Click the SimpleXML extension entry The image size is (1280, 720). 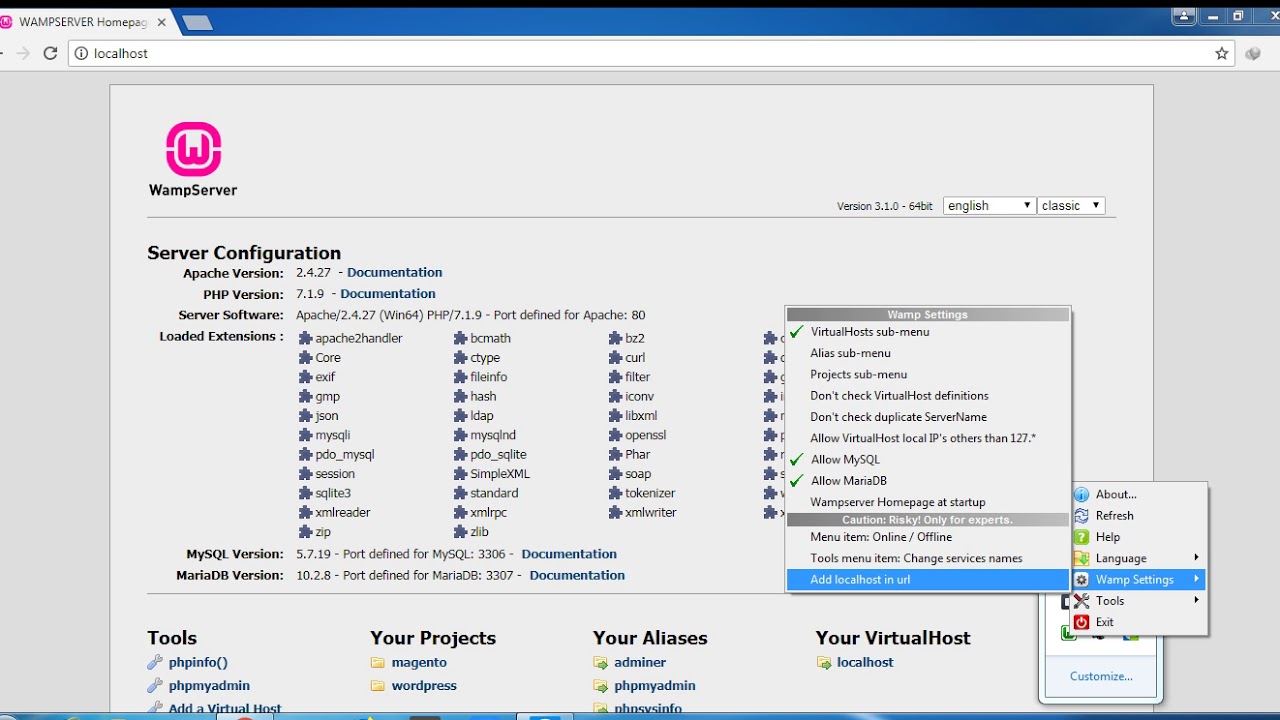tap(492, 474)
